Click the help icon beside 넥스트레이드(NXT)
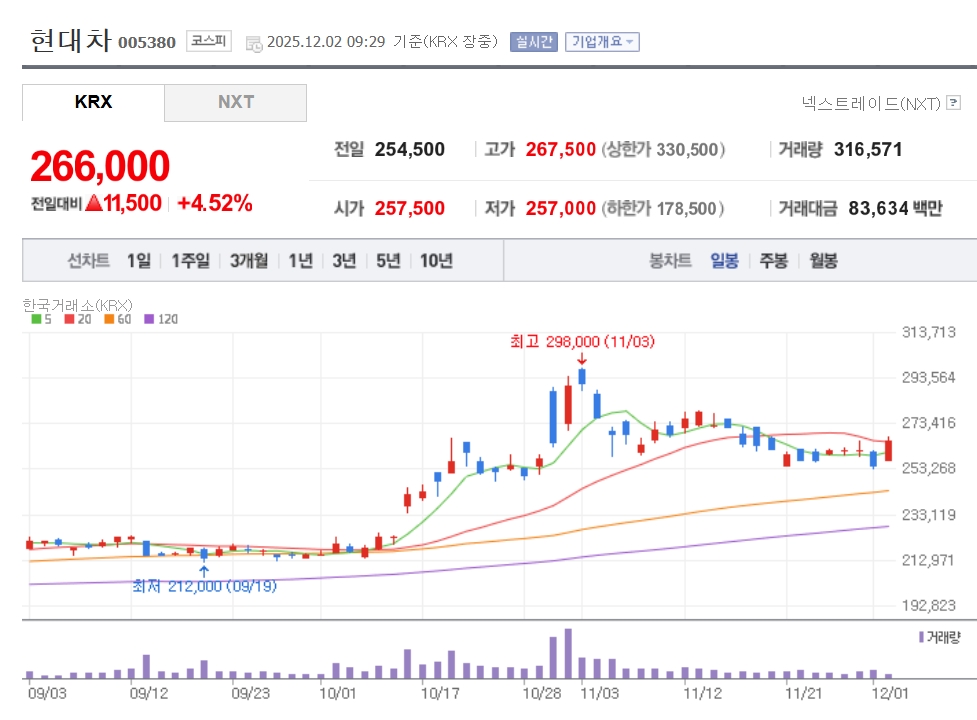The width and height of the screenshot is (977, 720). coord(953,103)
